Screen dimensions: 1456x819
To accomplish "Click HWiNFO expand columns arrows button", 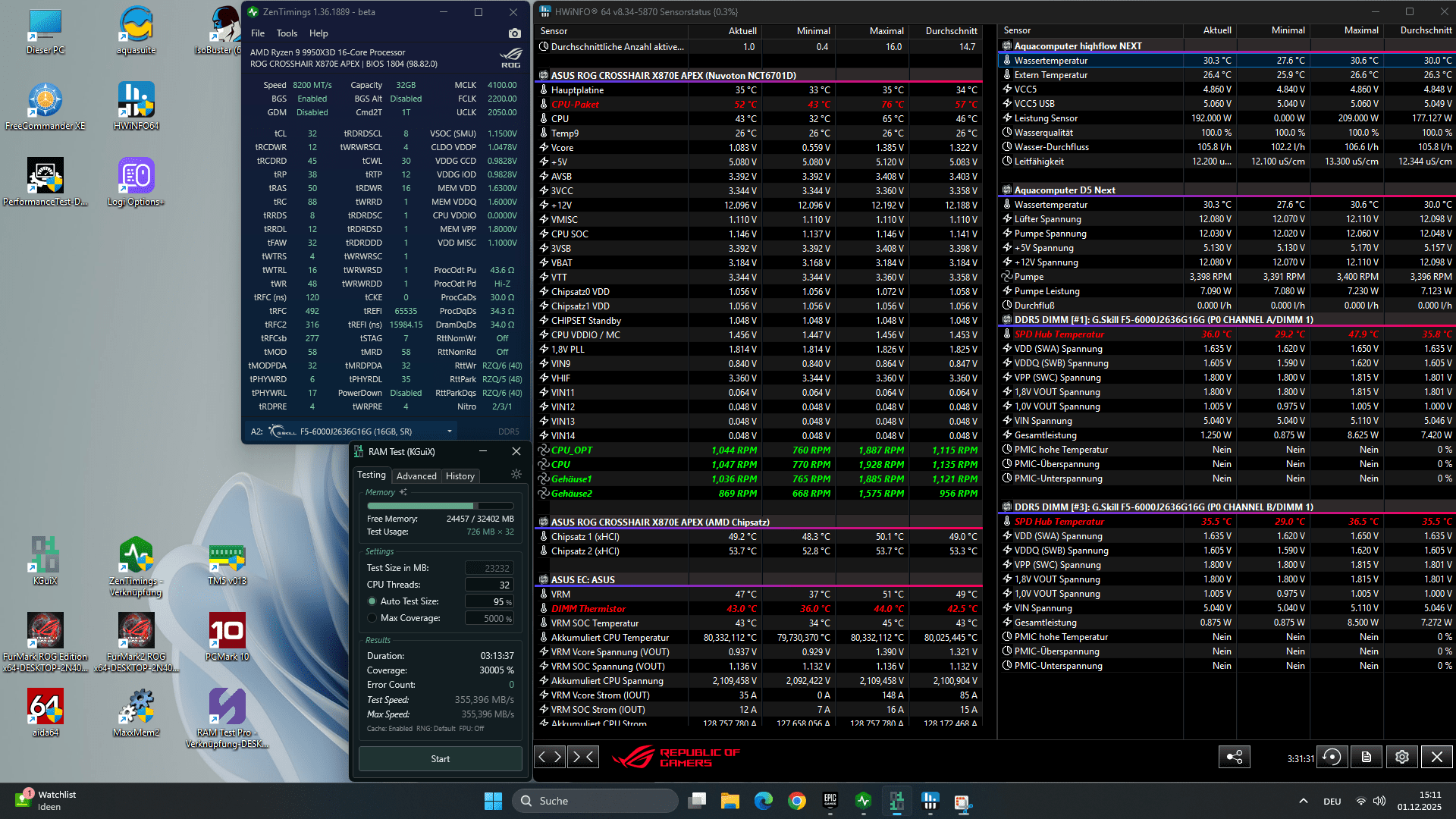I will coord(550,756).
